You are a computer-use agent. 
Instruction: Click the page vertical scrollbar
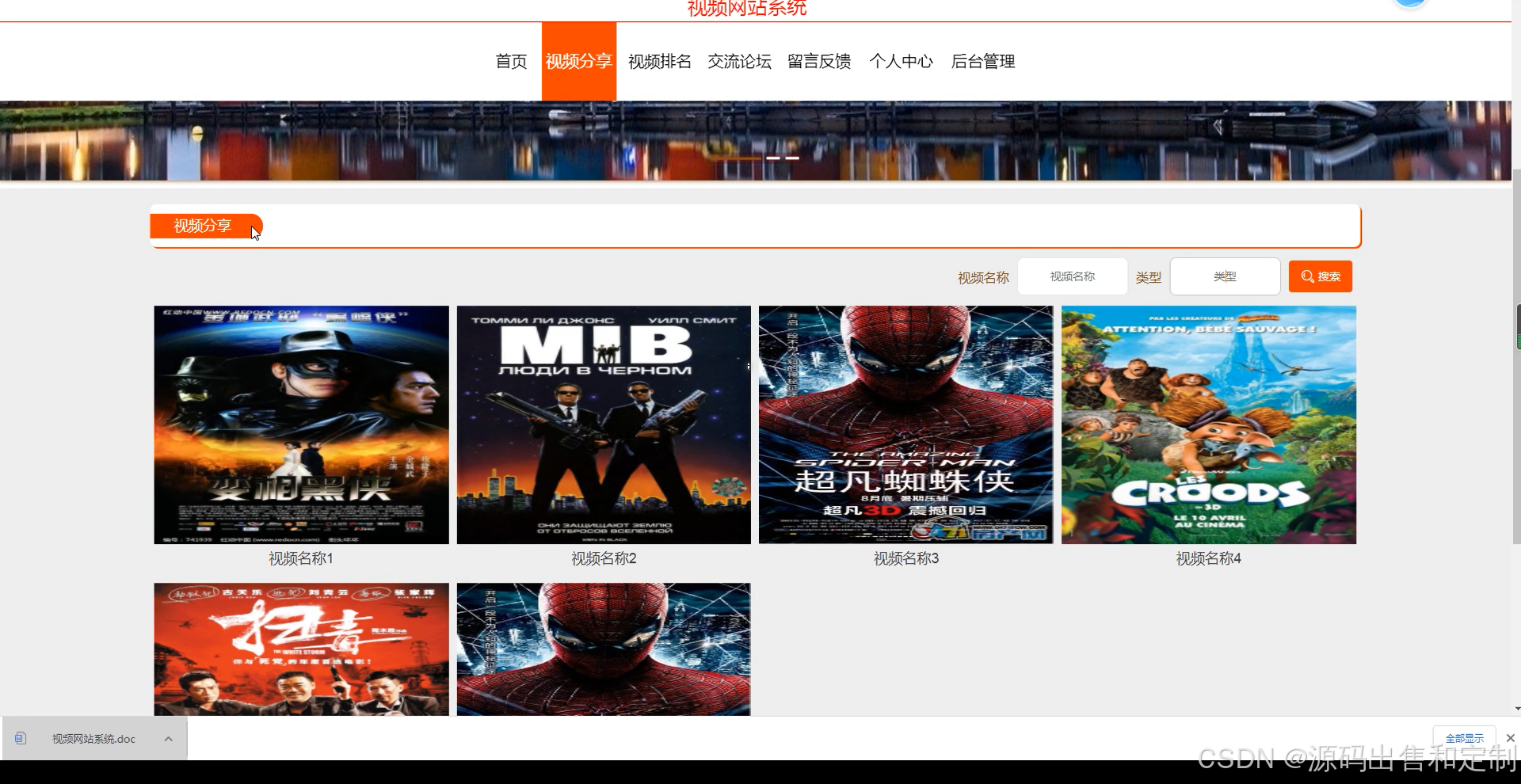(x=1516, y=356)
